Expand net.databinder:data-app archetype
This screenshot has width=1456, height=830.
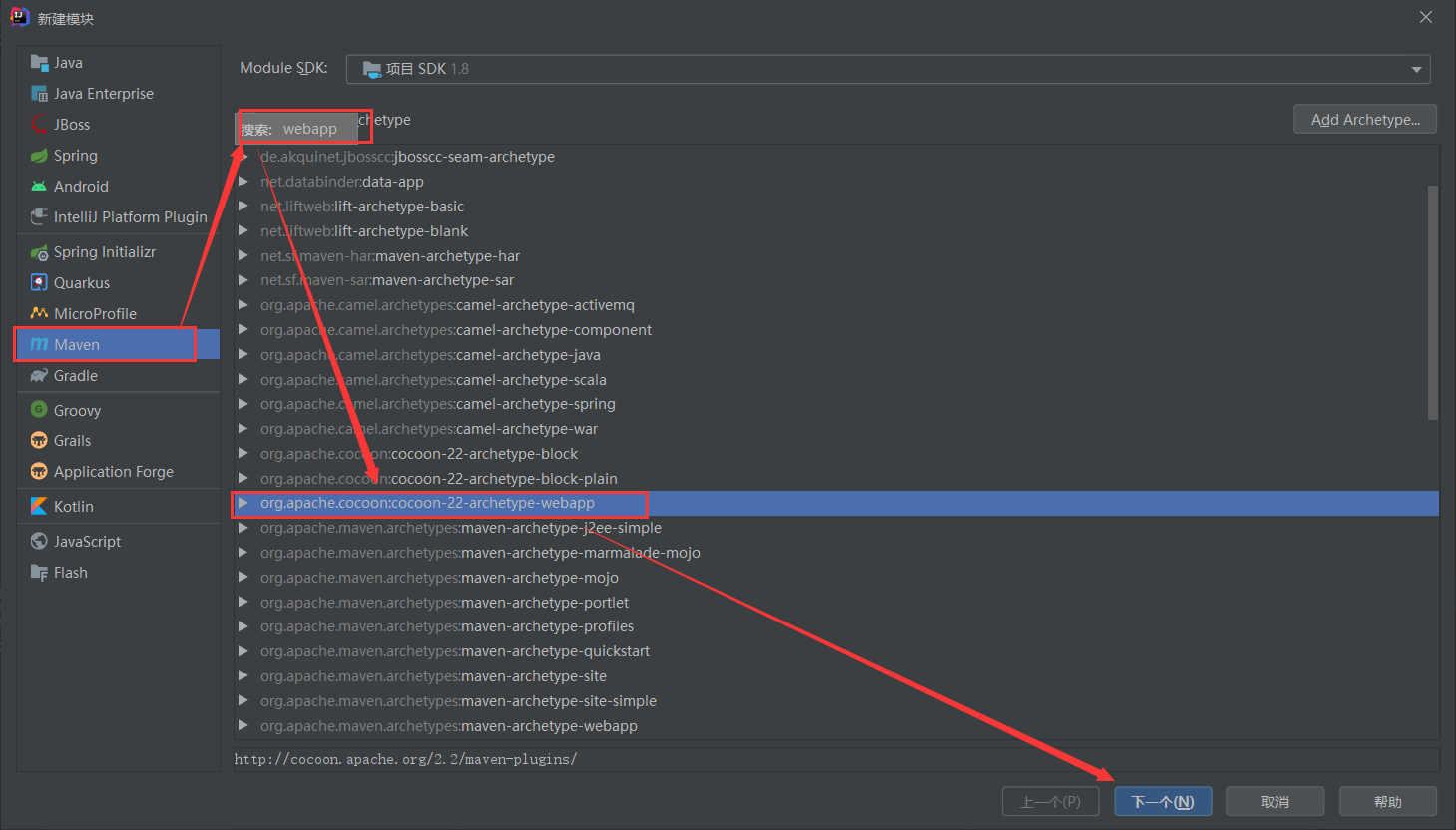pyautogui.click(x=243, y=182)
